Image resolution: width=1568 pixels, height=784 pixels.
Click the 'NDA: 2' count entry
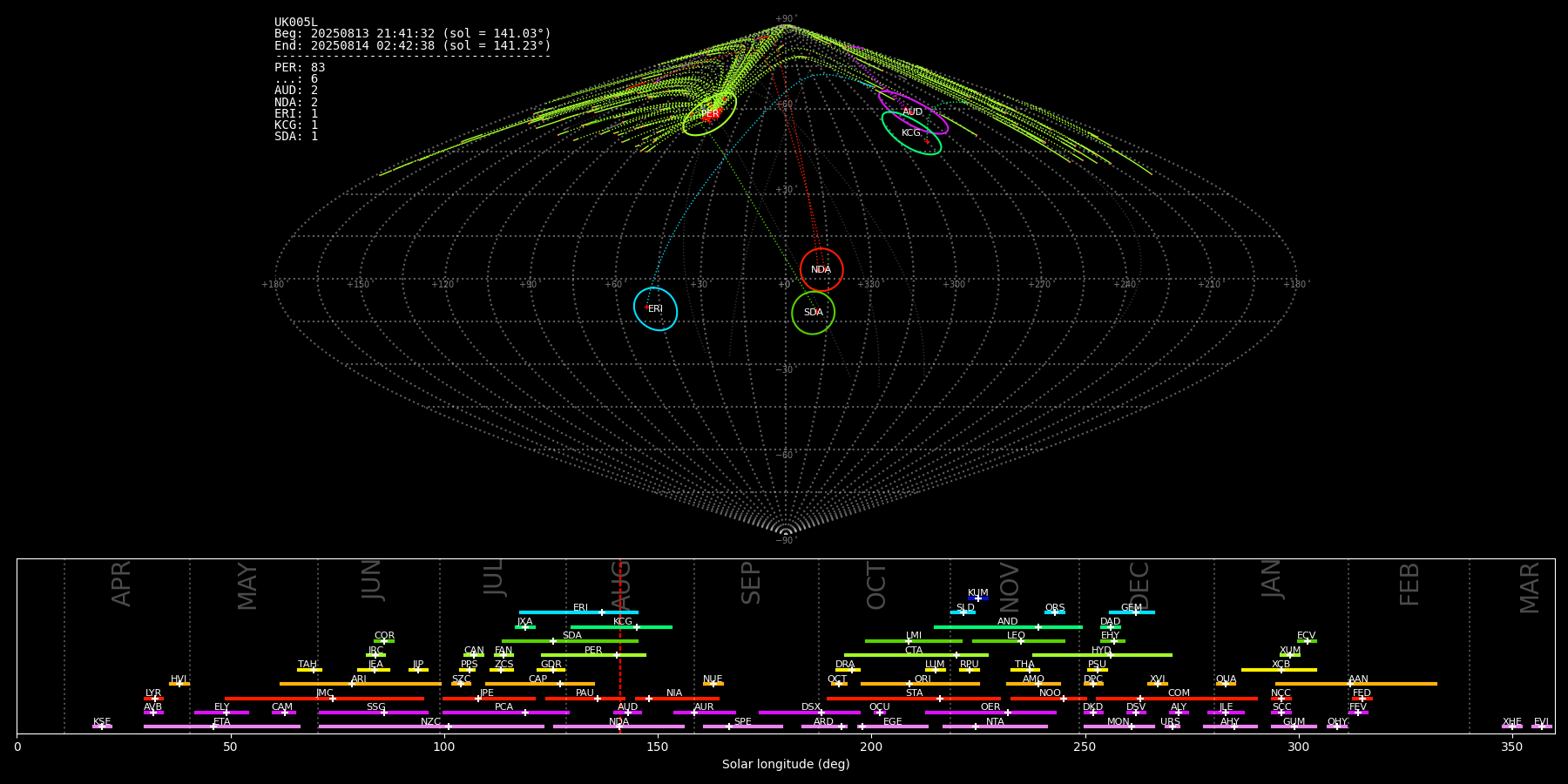point(296,102)
